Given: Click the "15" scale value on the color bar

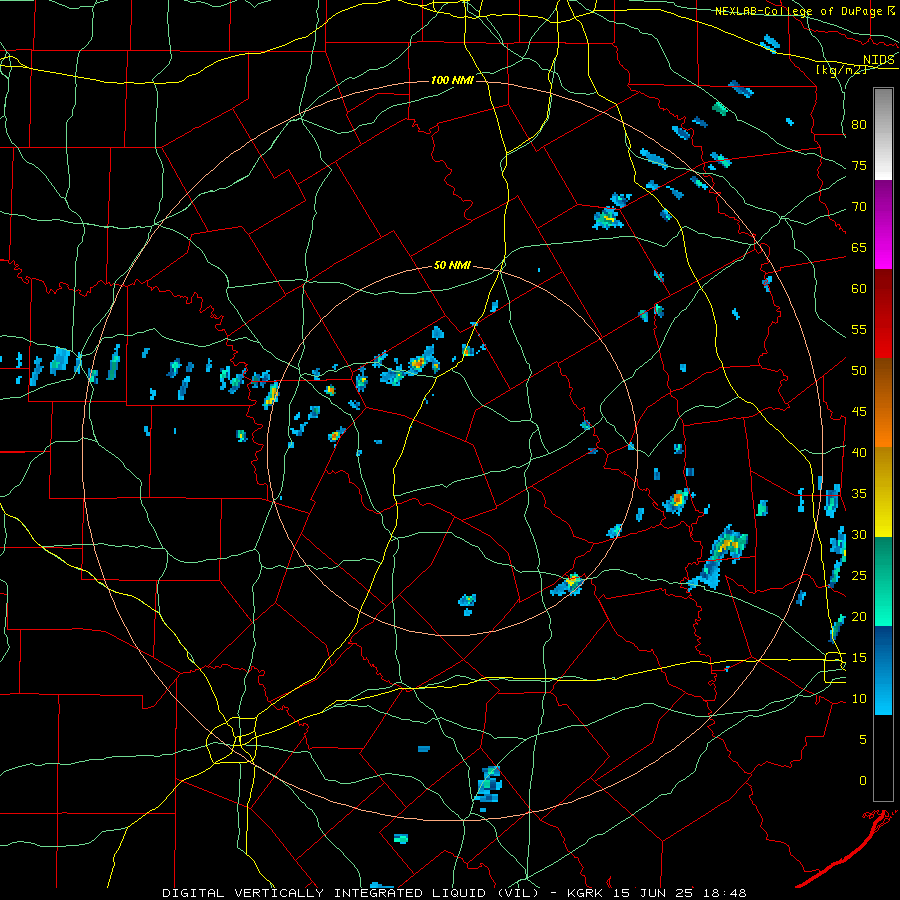Looking at the screenshot, I should (859, 658).
